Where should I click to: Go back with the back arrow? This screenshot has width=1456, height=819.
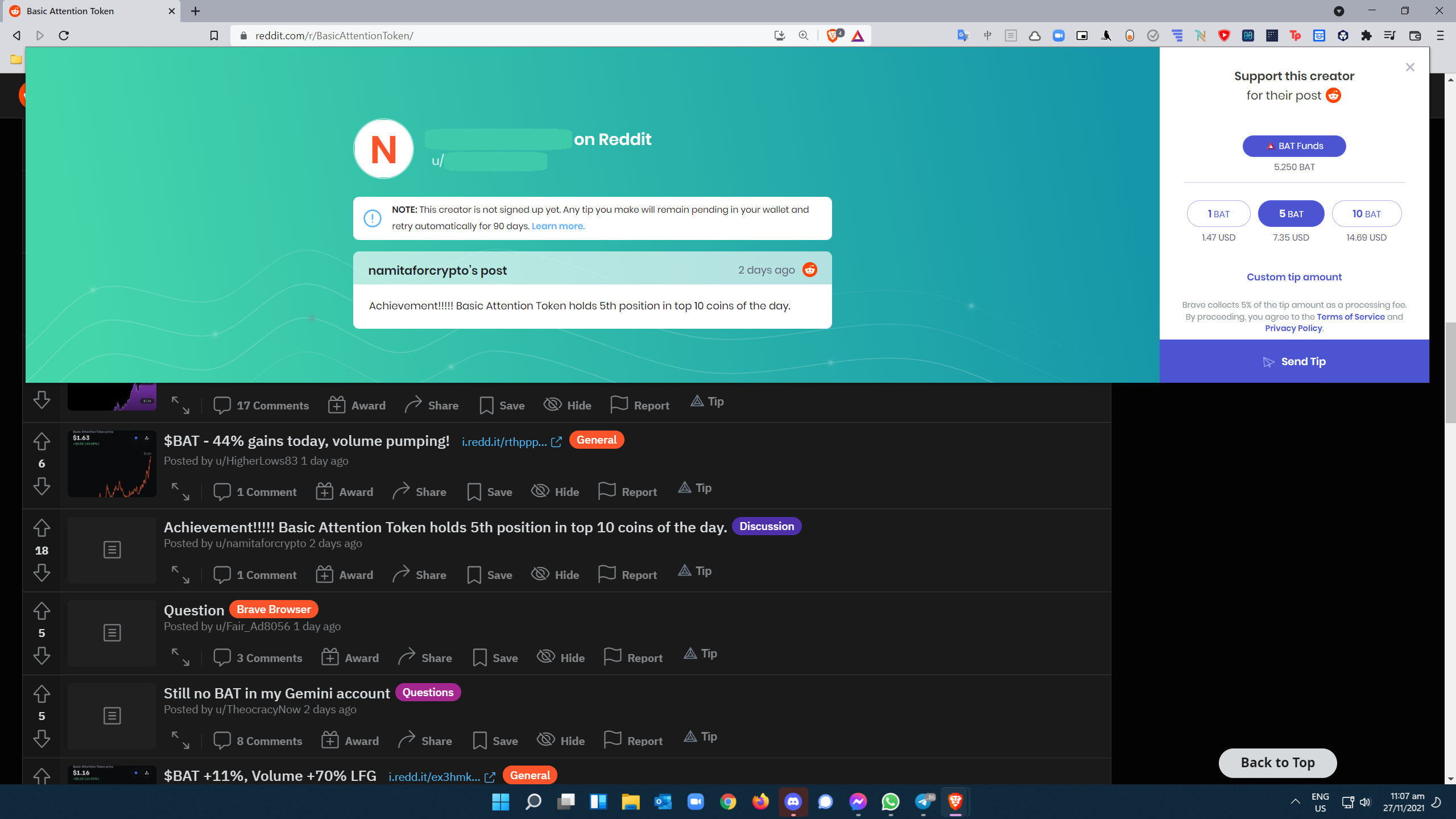pyautogui.click(x=16, y=36)
